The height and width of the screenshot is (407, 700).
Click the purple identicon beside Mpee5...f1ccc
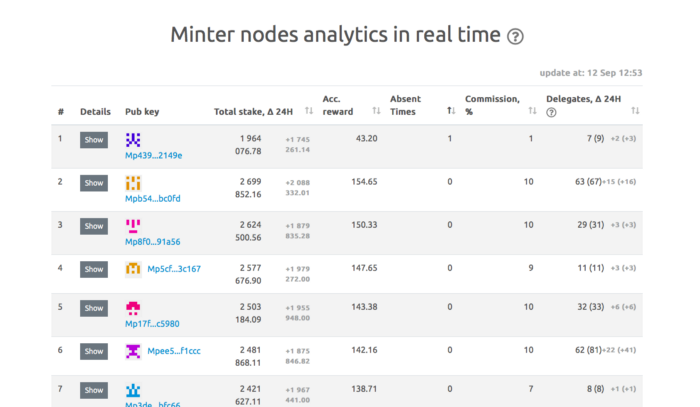click(133, 351)
